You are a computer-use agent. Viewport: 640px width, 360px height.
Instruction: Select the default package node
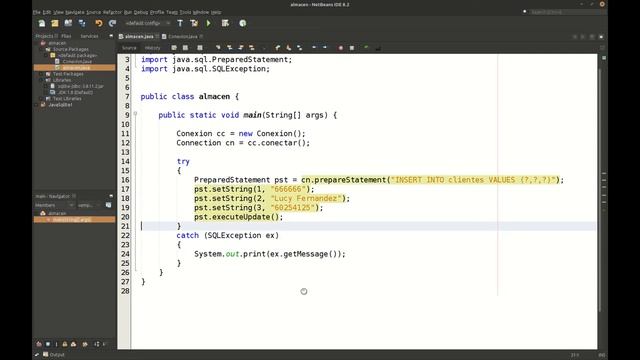pos(77,55)
